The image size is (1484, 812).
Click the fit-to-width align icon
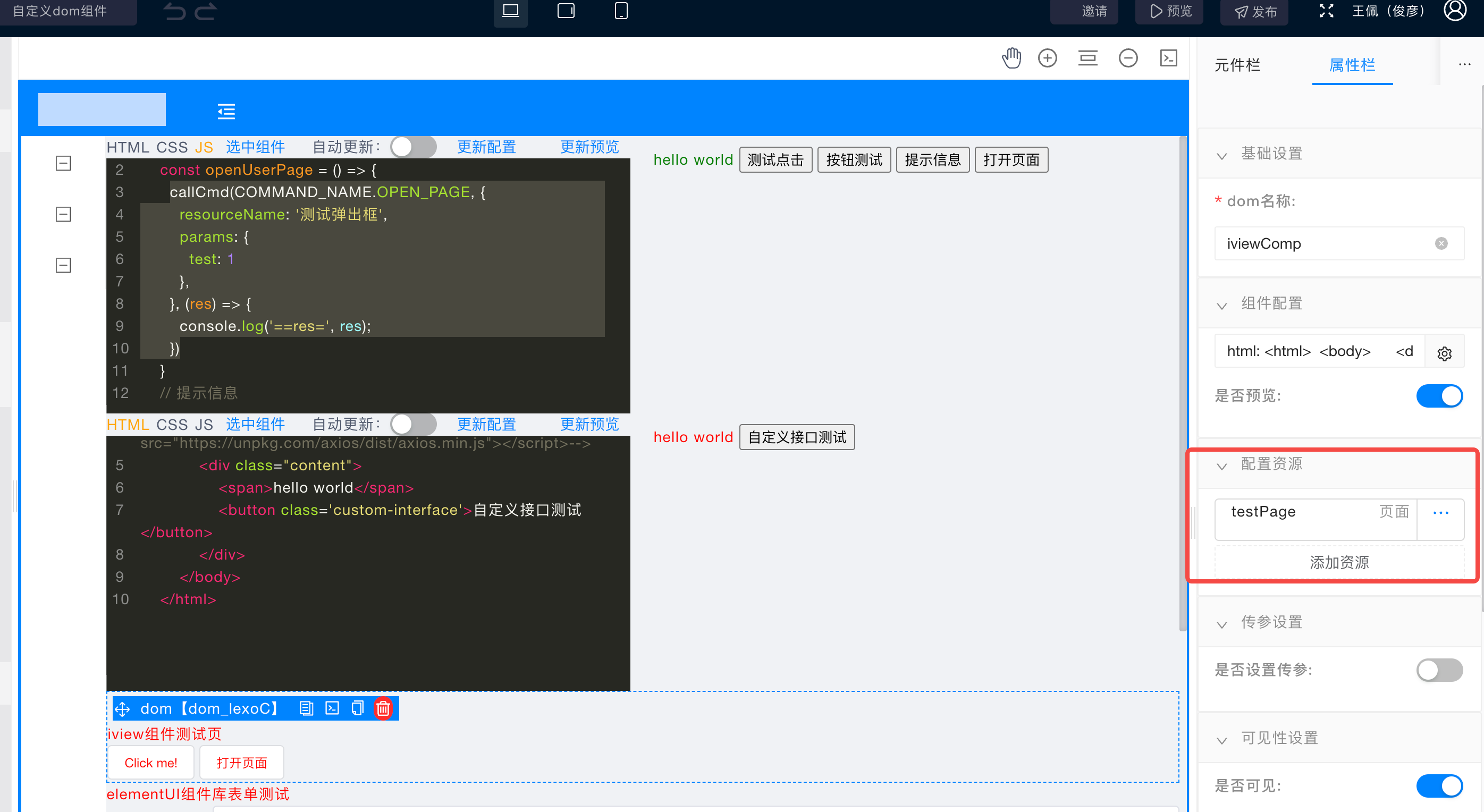pos(1087,58)
